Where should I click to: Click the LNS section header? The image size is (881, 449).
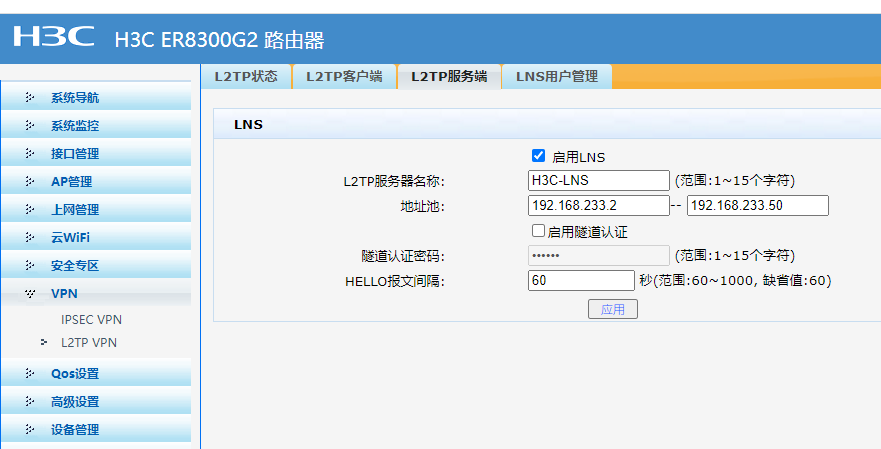[547, 124]
